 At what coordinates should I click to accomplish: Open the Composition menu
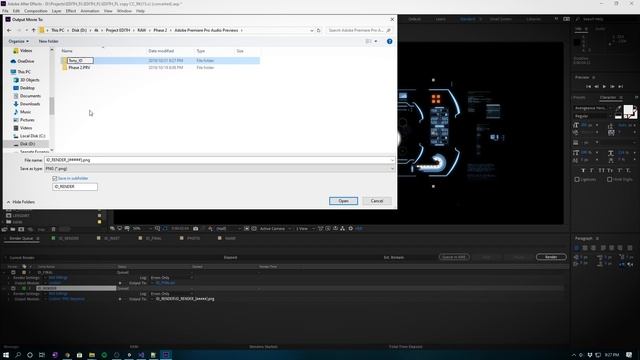tap(36, 11)
